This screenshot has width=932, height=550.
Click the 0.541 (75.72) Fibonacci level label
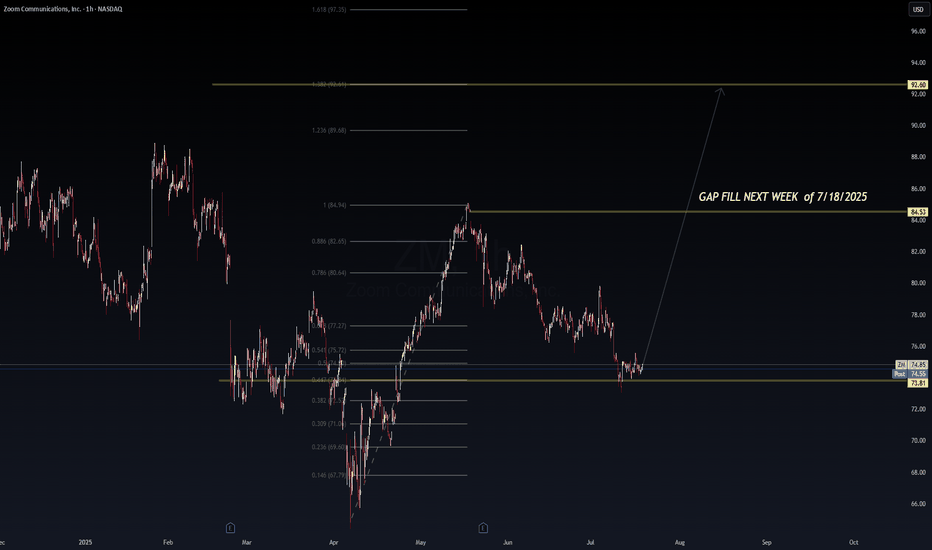329,350
